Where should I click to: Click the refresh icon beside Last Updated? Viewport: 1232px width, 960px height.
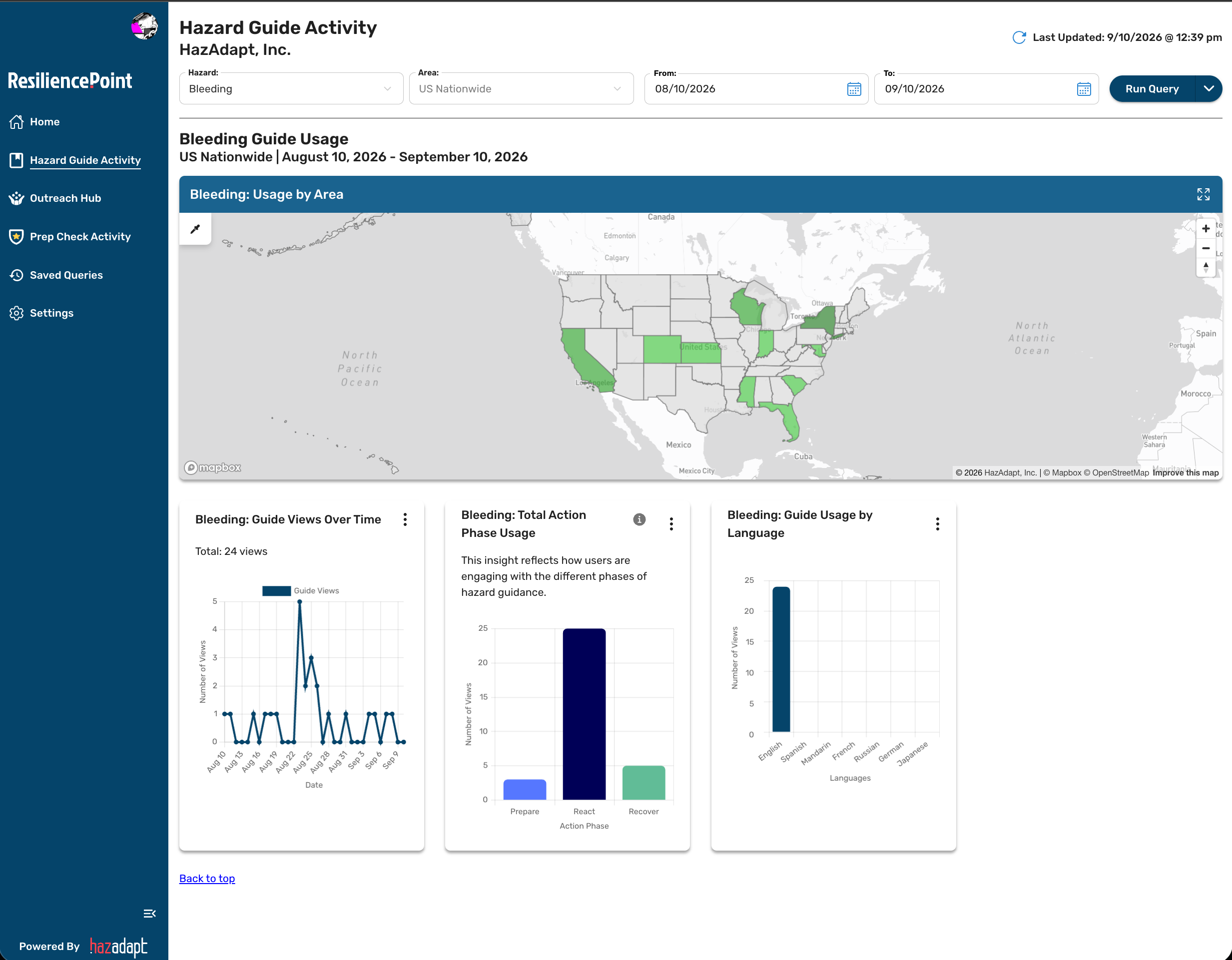point(1019,38)
